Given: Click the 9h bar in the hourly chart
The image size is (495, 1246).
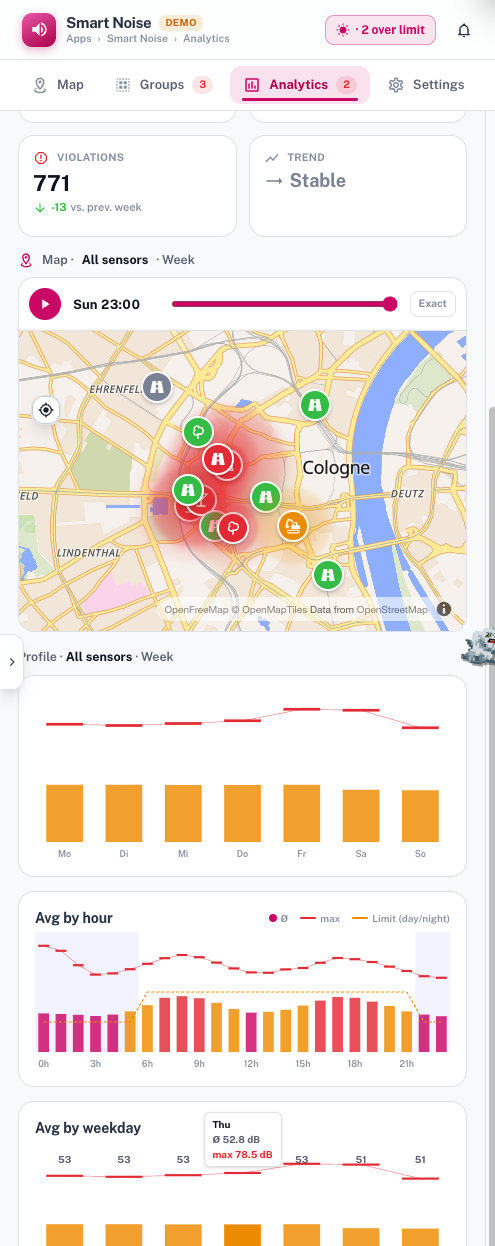Looking at the screenshot, I should coord(199,1024).
